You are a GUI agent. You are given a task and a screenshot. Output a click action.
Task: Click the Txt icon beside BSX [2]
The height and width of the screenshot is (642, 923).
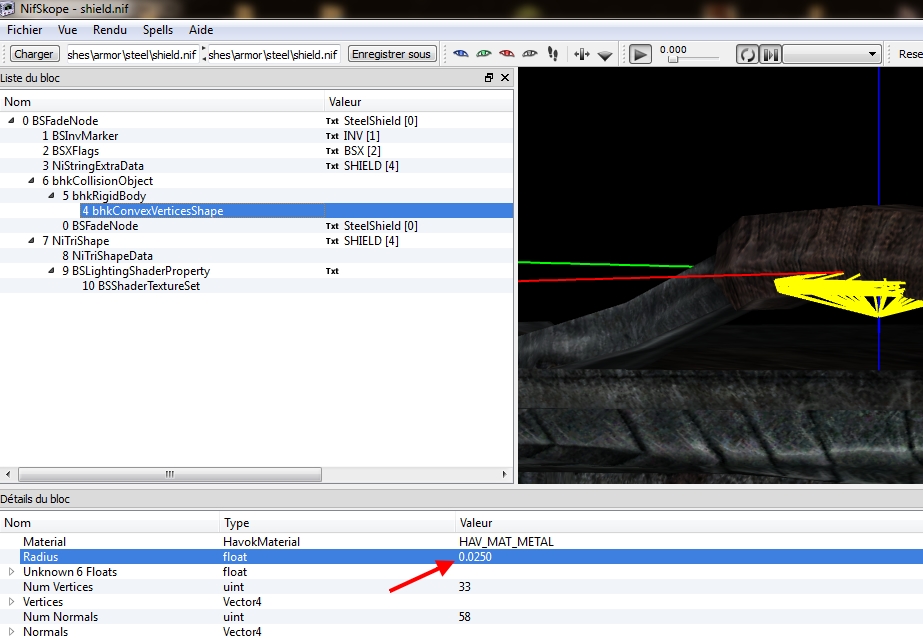click(333, 151)
